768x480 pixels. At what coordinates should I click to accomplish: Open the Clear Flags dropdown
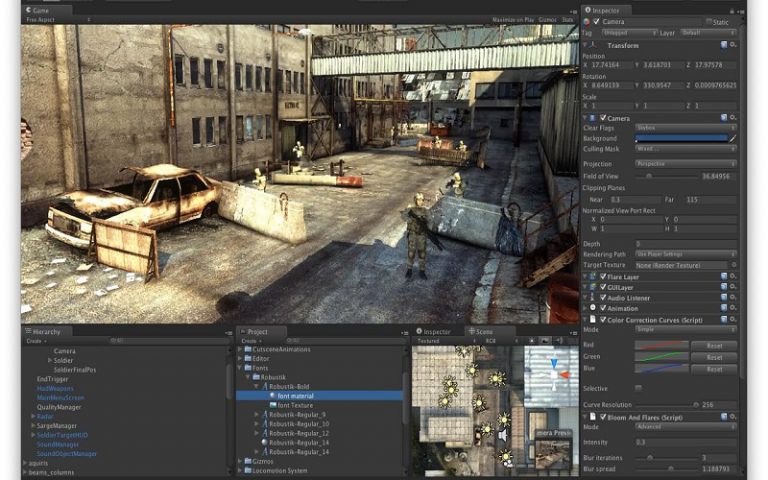[x=685, y=128]
